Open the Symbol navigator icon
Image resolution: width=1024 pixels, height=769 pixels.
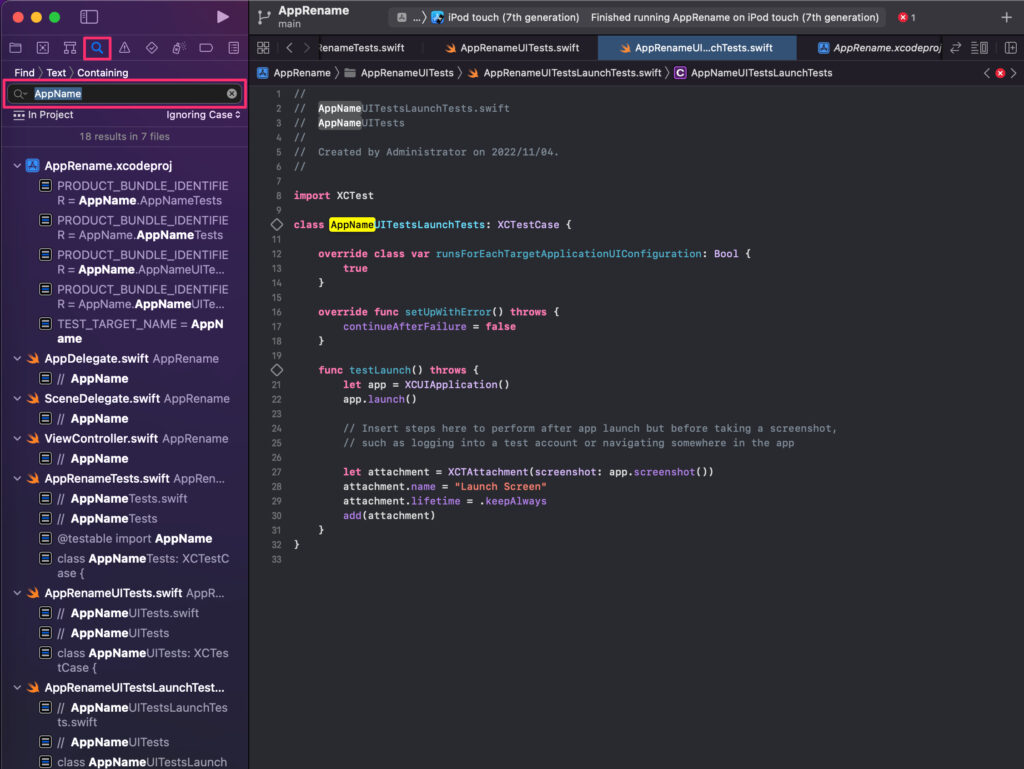(70, 48)
